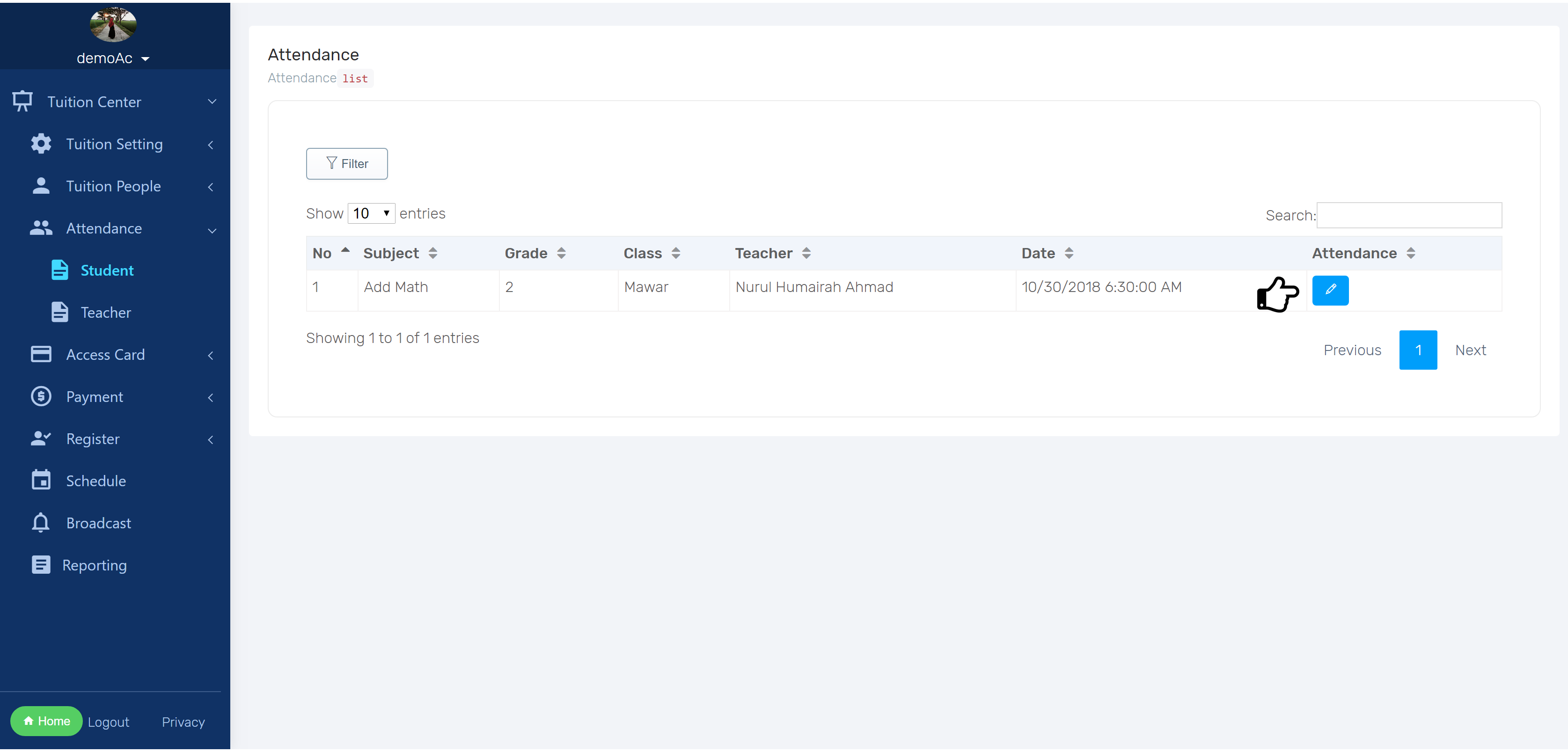Image resolution: width=1568 pixels, height=752 pixels.
Task: Open the demoAc user dropdown
Action: pos(113,58)
